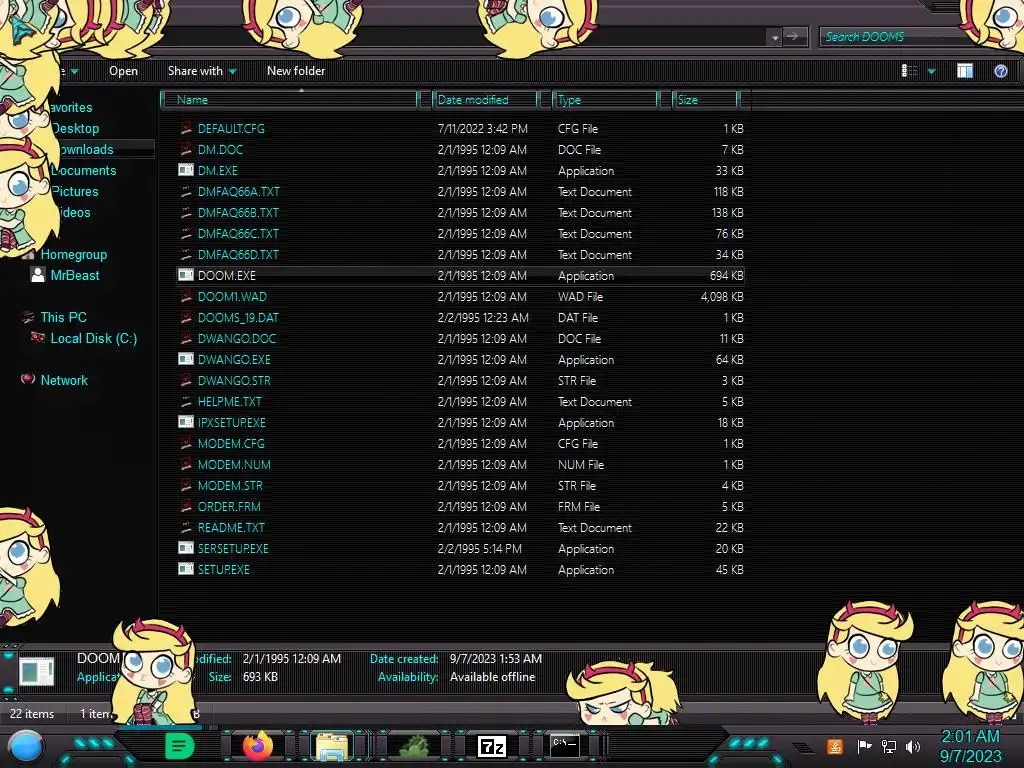1024x768 pixels.
Task: Click the File Explorer taskbar icon
Action: point(332,746)
